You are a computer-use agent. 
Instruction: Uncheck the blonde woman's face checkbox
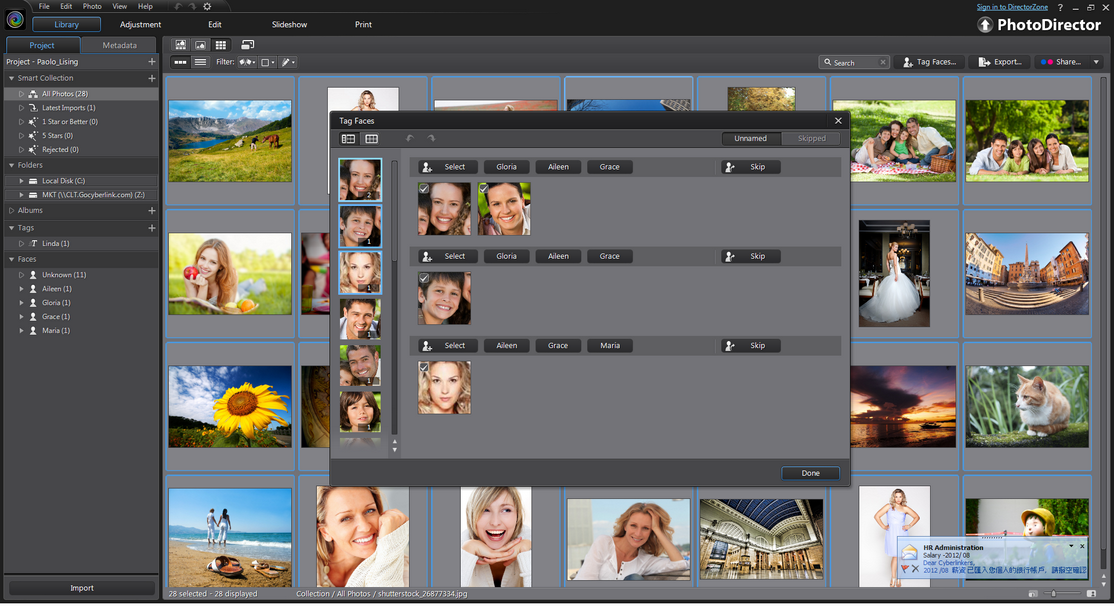tap(424, 367)
